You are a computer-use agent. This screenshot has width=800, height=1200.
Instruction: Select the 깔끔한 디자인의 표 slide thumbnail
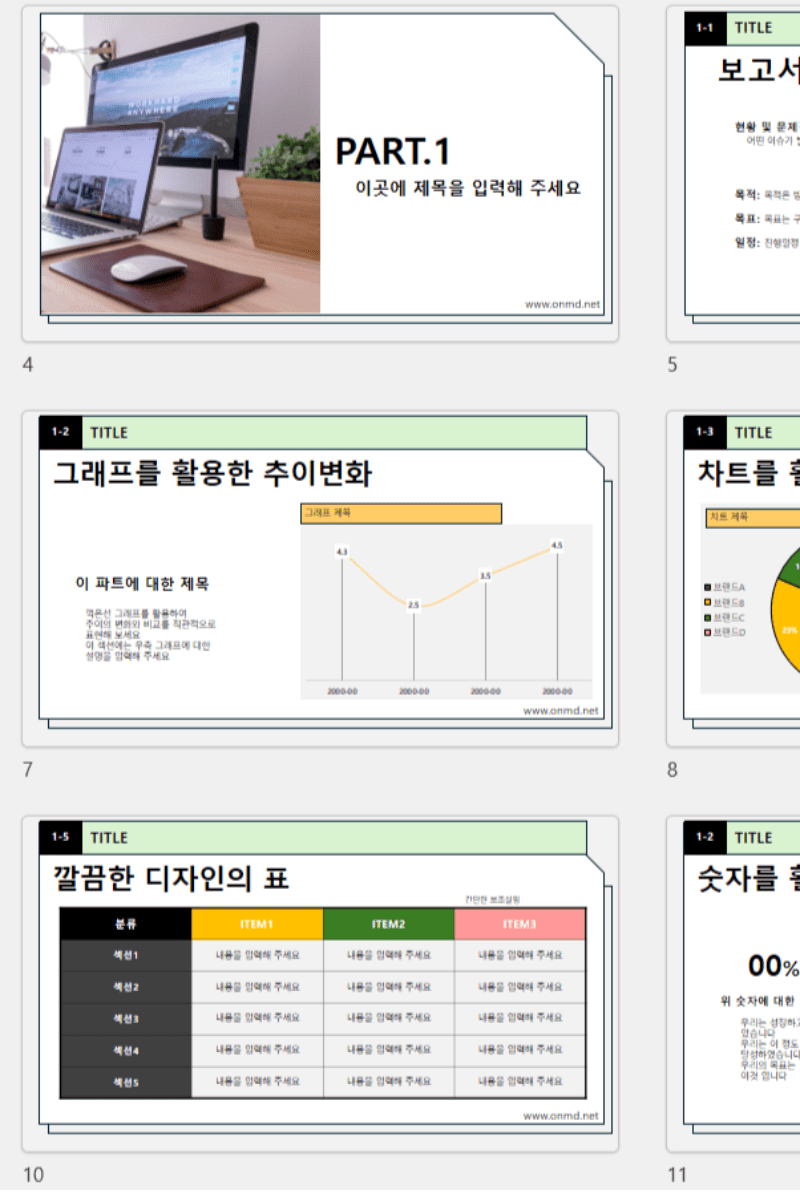(320, 984)
